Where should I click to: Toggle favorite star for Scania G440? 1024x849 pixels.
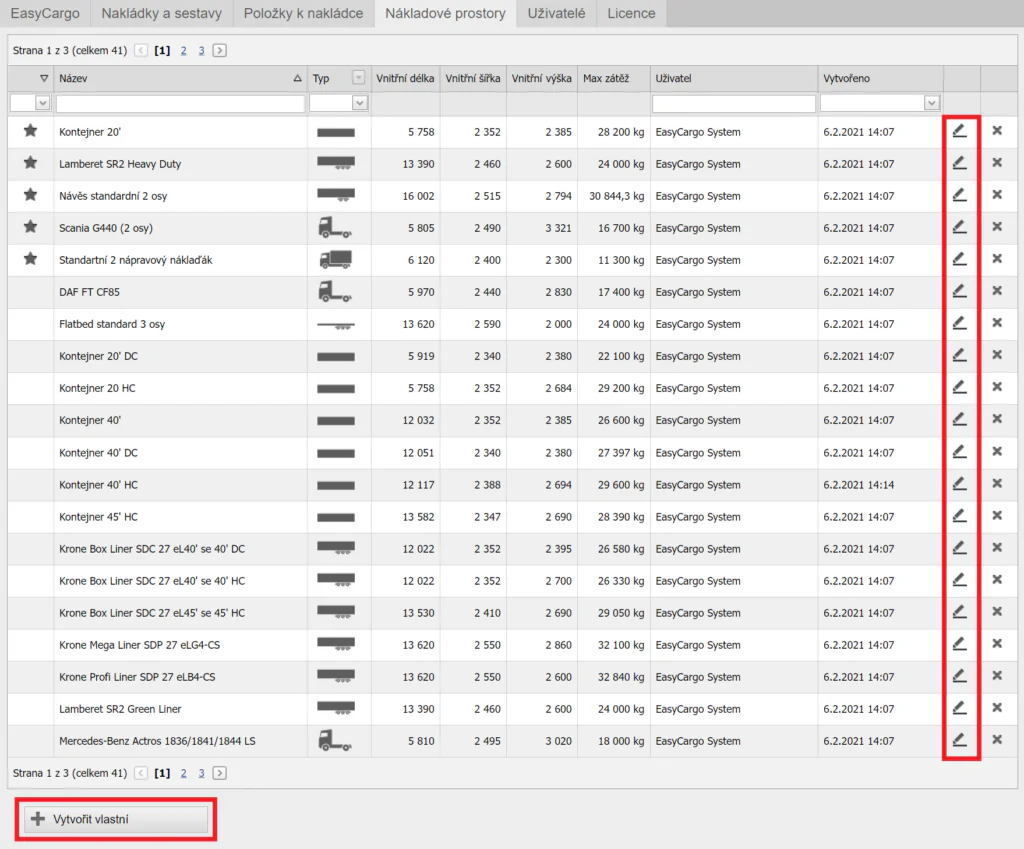coord(30,227)
